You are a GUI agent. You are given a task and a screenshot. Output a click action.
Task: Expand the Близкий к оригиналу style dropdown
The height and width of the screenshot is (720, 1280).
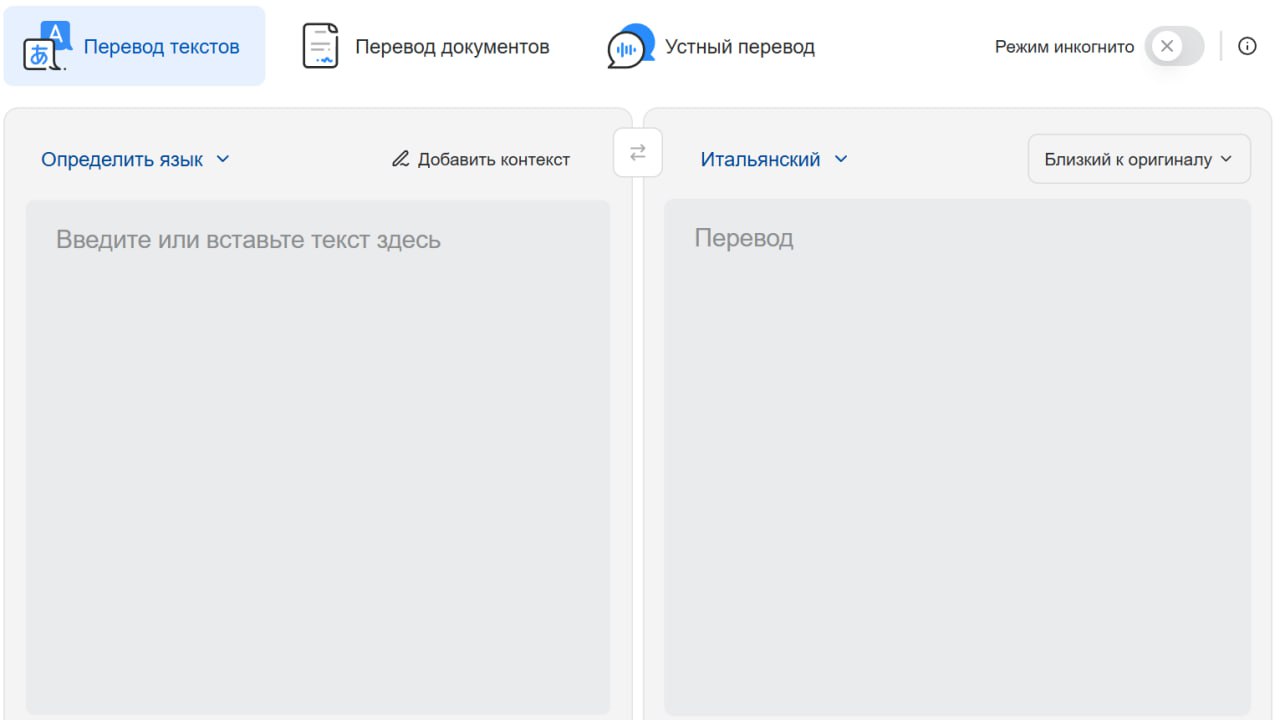[x=1128, y=159]
